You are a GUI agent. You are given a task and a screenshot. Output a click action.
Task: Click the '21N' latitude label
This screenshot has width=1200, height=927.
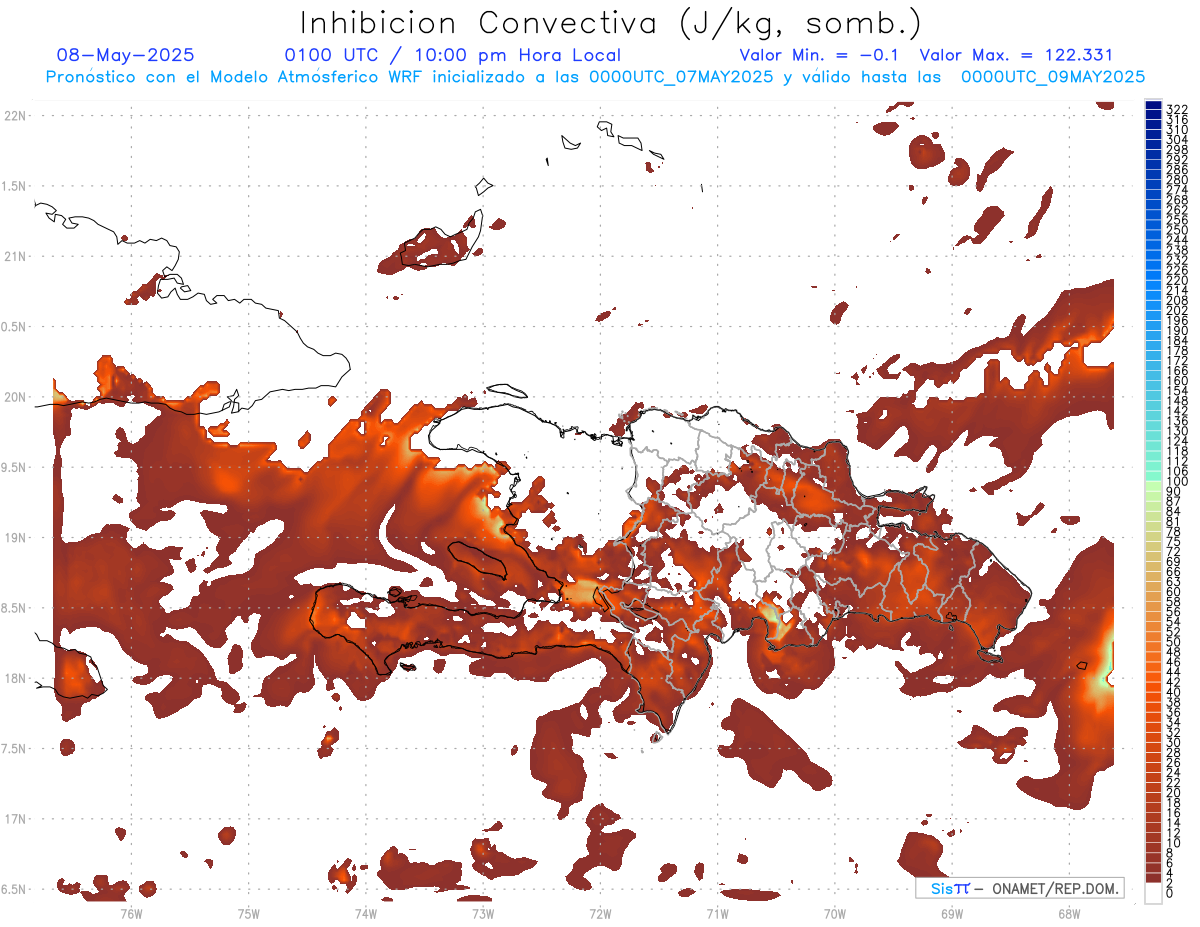coord(14,256)
